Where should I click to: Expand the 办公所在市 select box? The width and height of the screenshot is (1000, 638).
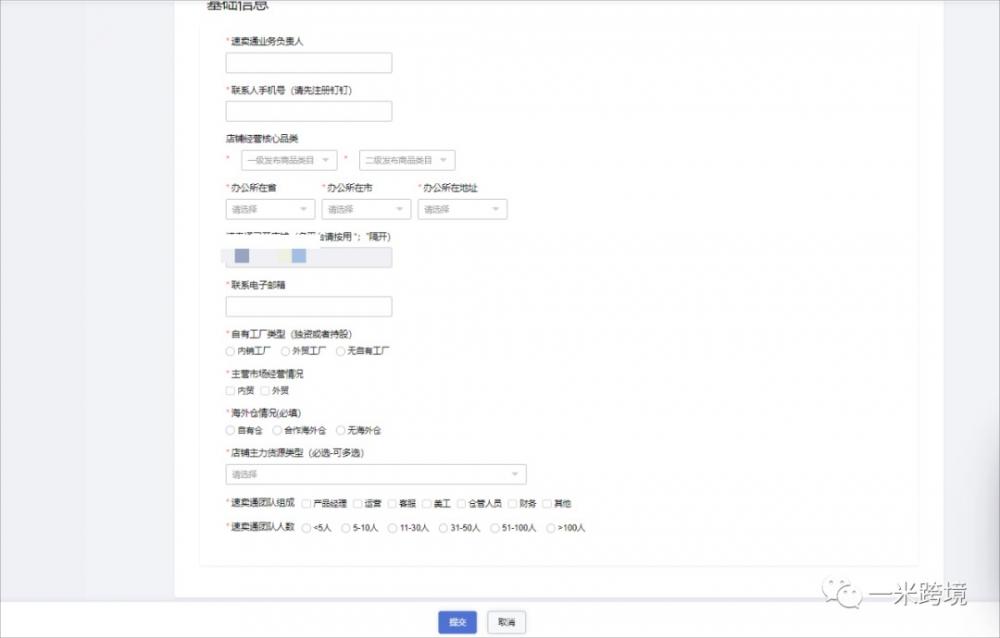[x=366, y=209]
